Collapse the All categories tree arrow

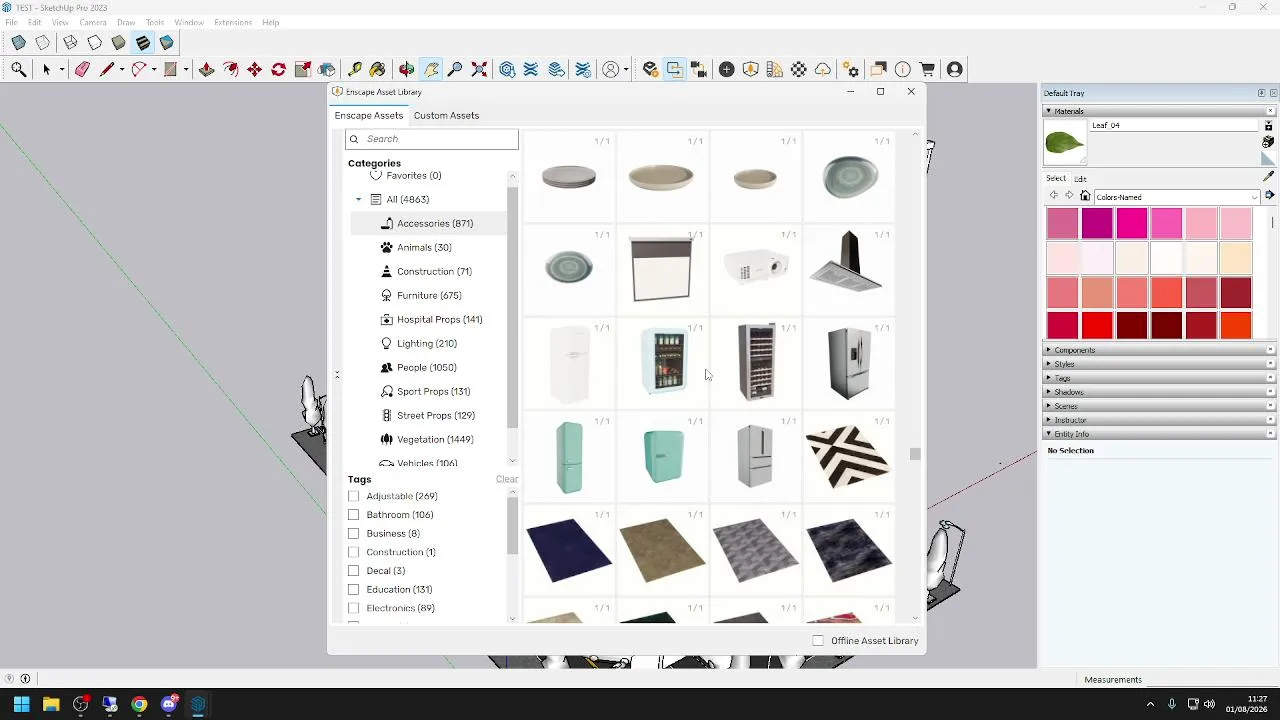tap(358, 200)
